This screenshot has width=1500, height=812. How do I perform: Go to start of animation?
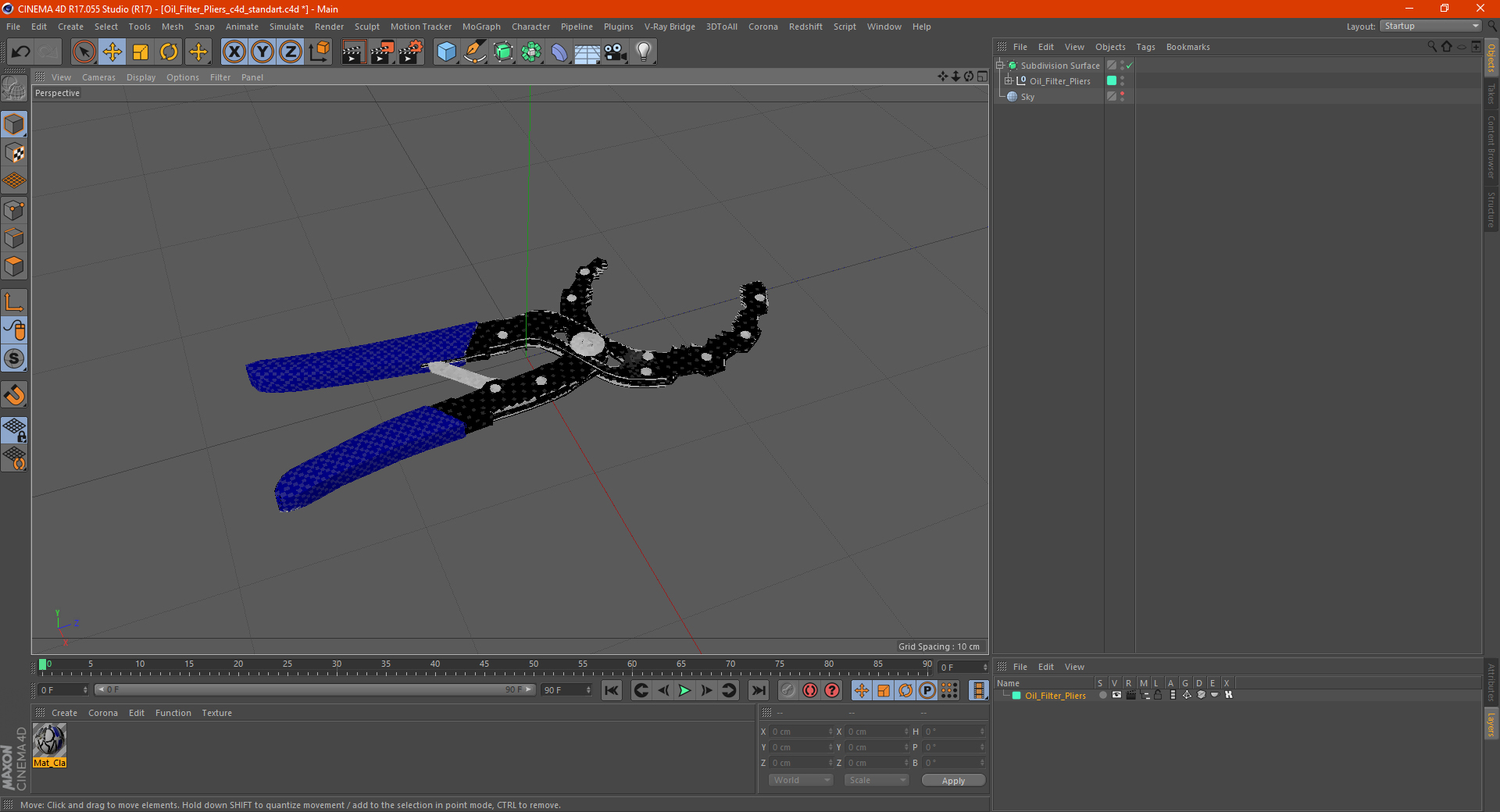[x=612, y=690]
